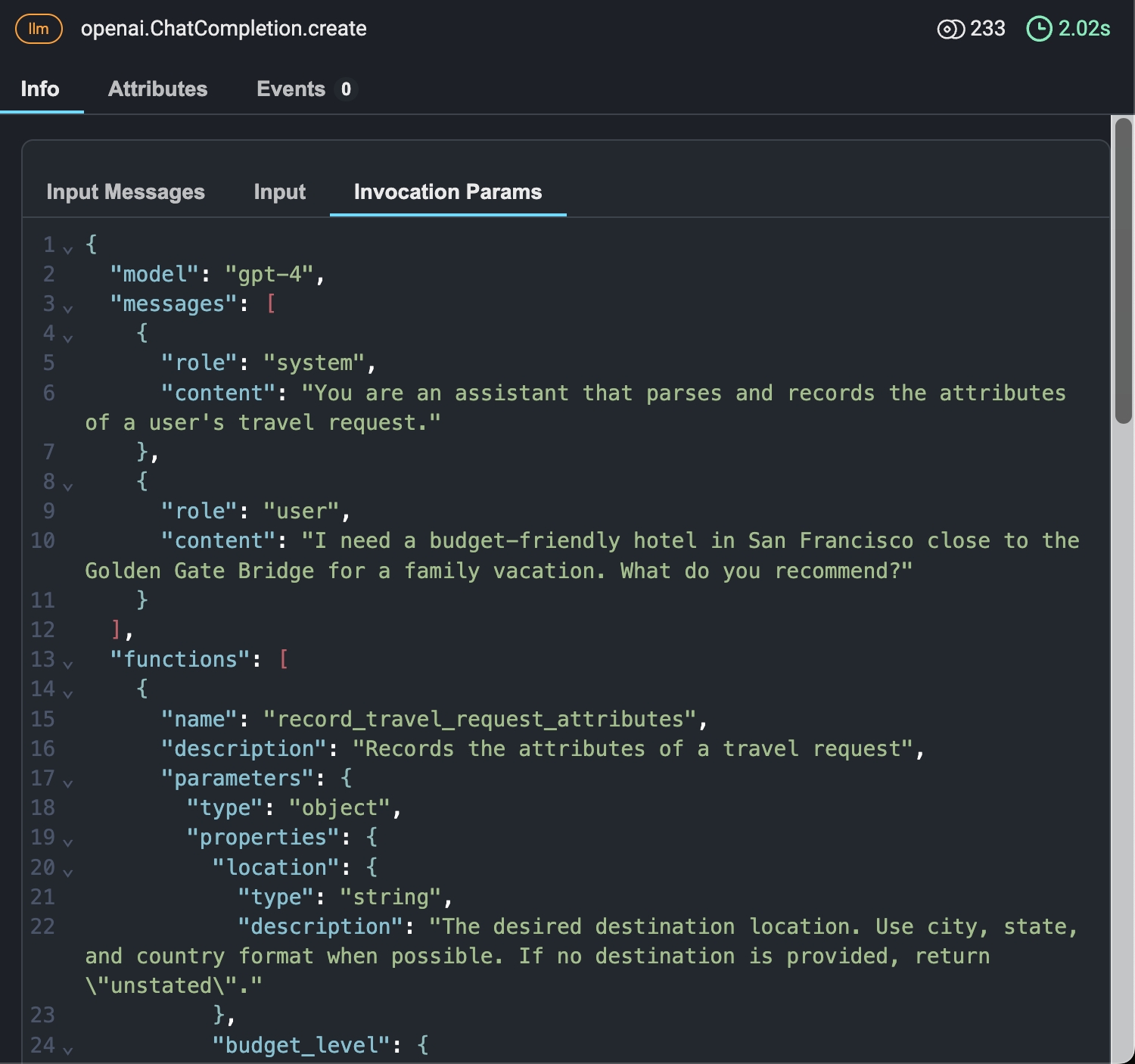Switch to the Input tab
The image size is (1135, 1064).
[280, 191]
